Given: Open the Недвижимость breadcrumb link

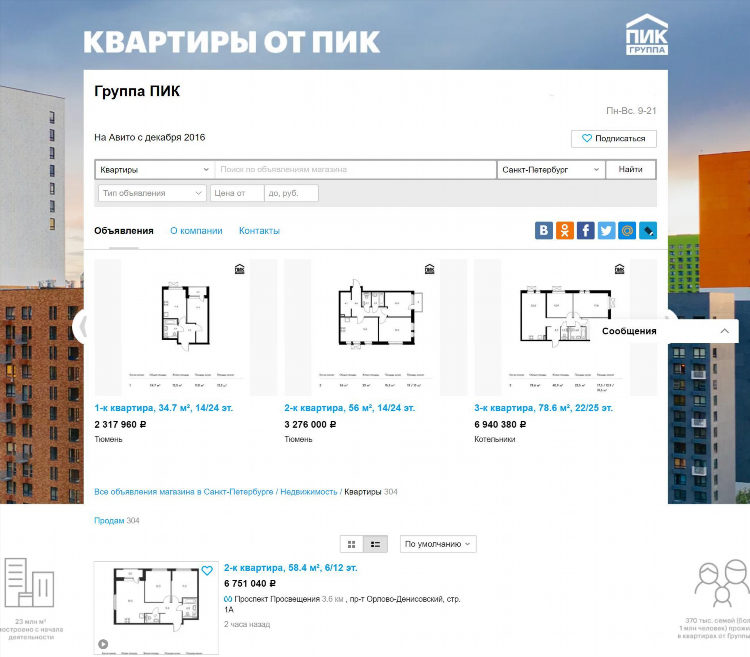Looking at the screenshot, I should pos(309,492).
